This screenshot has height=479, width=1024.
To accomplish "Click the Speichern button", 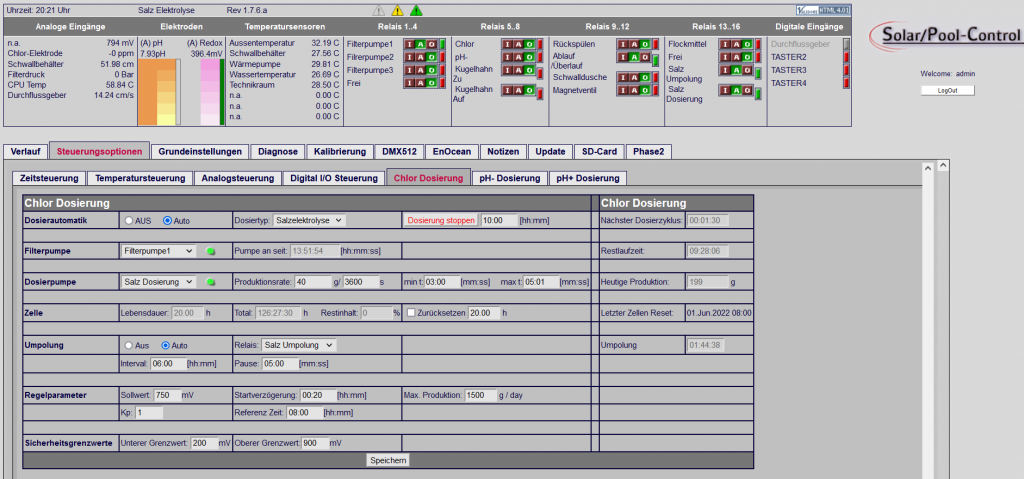I will click(x=388, y=460).
